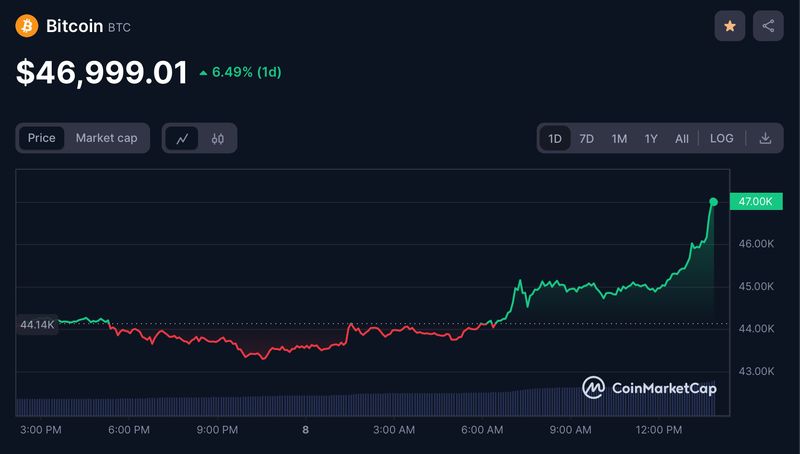The image size is (800, 454).
Task: Click the orange Bitcoin logo
Action: (x=28, y=26)
